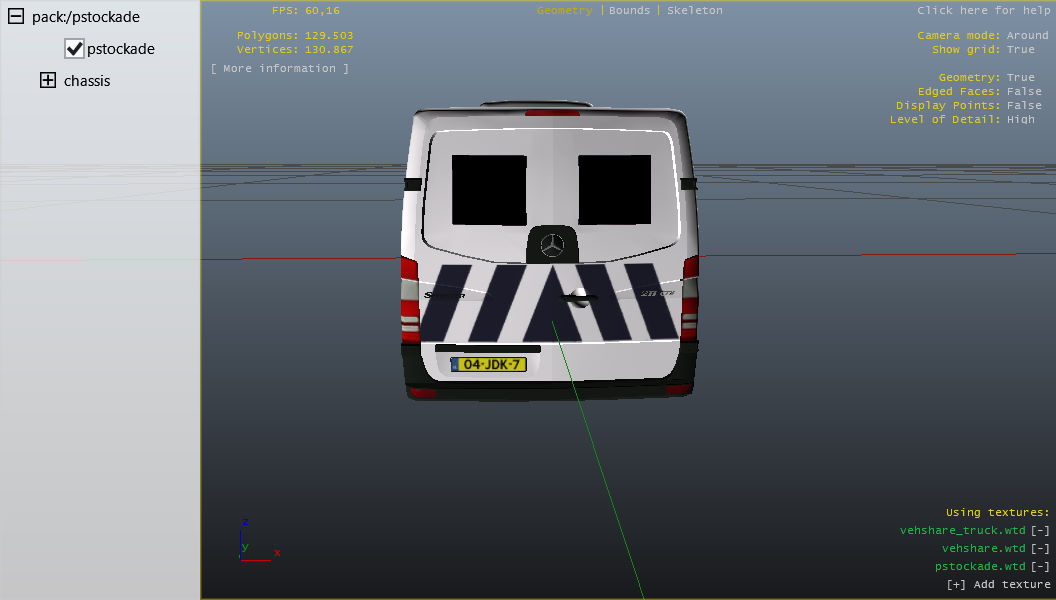Click the 'Click here for help' link
Viewport: 1056px width, 600px height.
(983, 11)
